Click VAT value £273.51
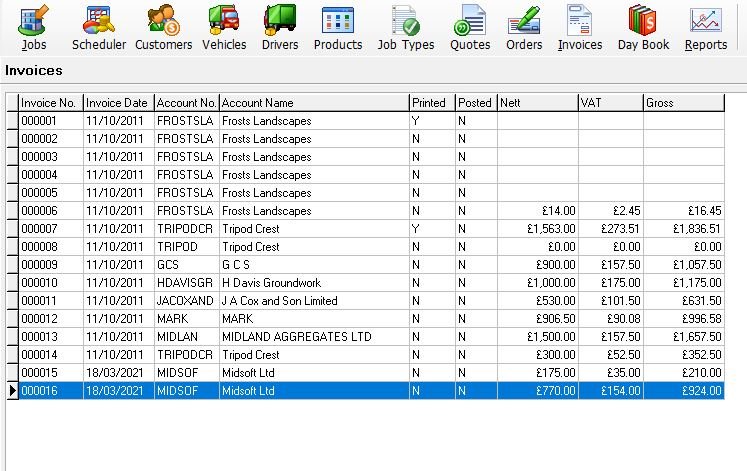The height and width of the screenshot is (471, 747). [x=610, y=229]
